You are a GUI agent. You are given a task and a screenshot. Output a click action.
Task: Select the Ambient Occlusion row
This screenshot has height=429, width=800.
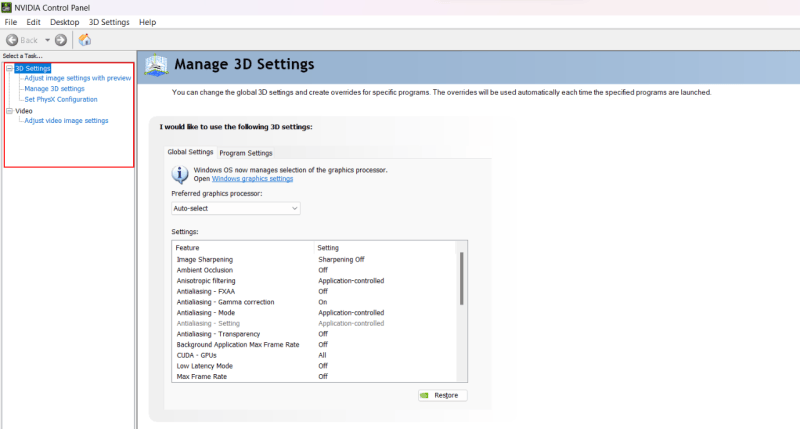point(314,270)
